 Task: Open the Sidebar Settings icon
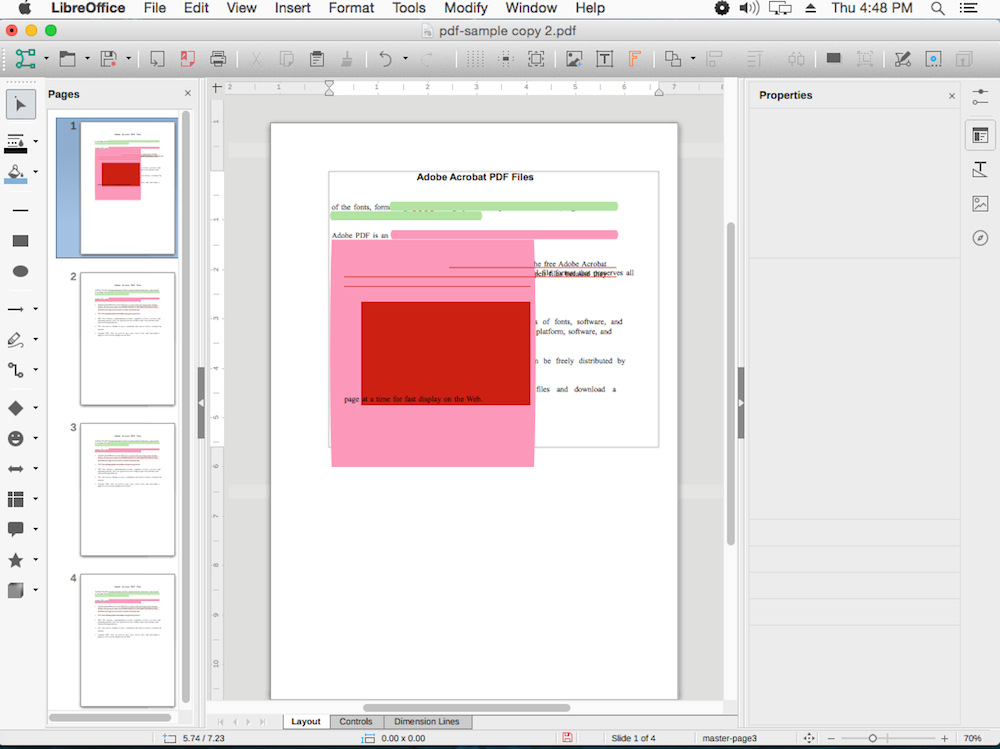coord(980,97)
